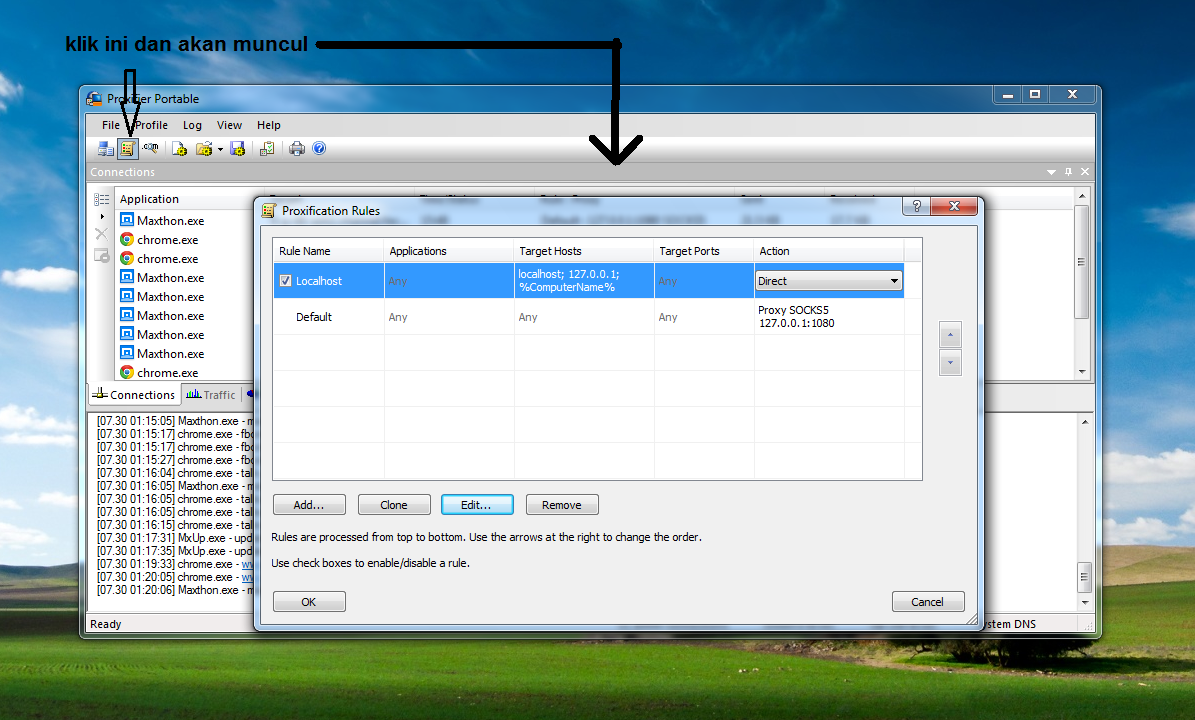The height and width of the screenshot is (720, 1195).
Task: Open the Proxy Servers settings icon
Action: (105, 148)
